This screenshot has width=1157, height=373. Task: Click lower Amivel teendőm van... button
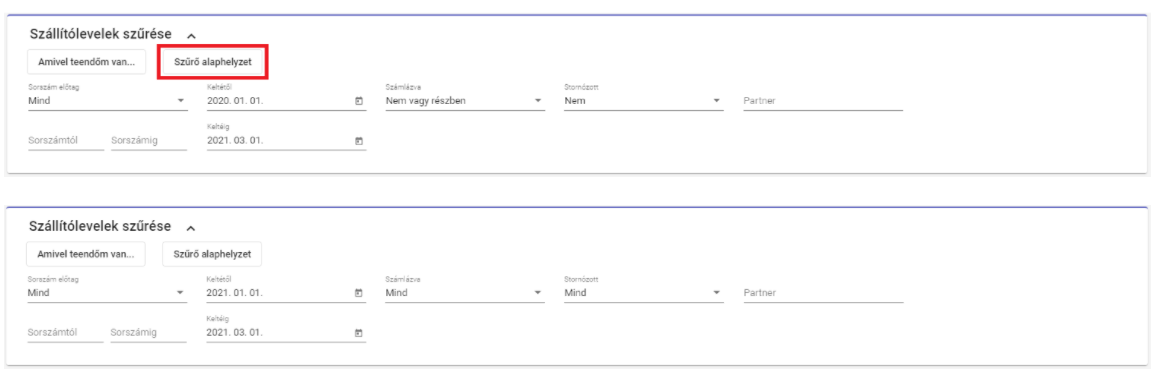(86, 254)
